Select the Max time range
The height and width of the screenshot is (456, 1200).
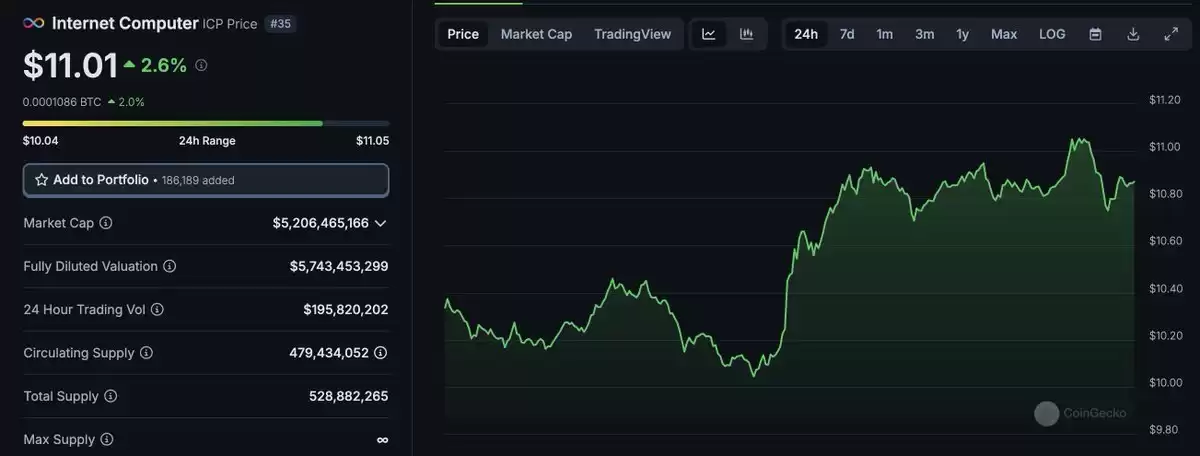1004,34
